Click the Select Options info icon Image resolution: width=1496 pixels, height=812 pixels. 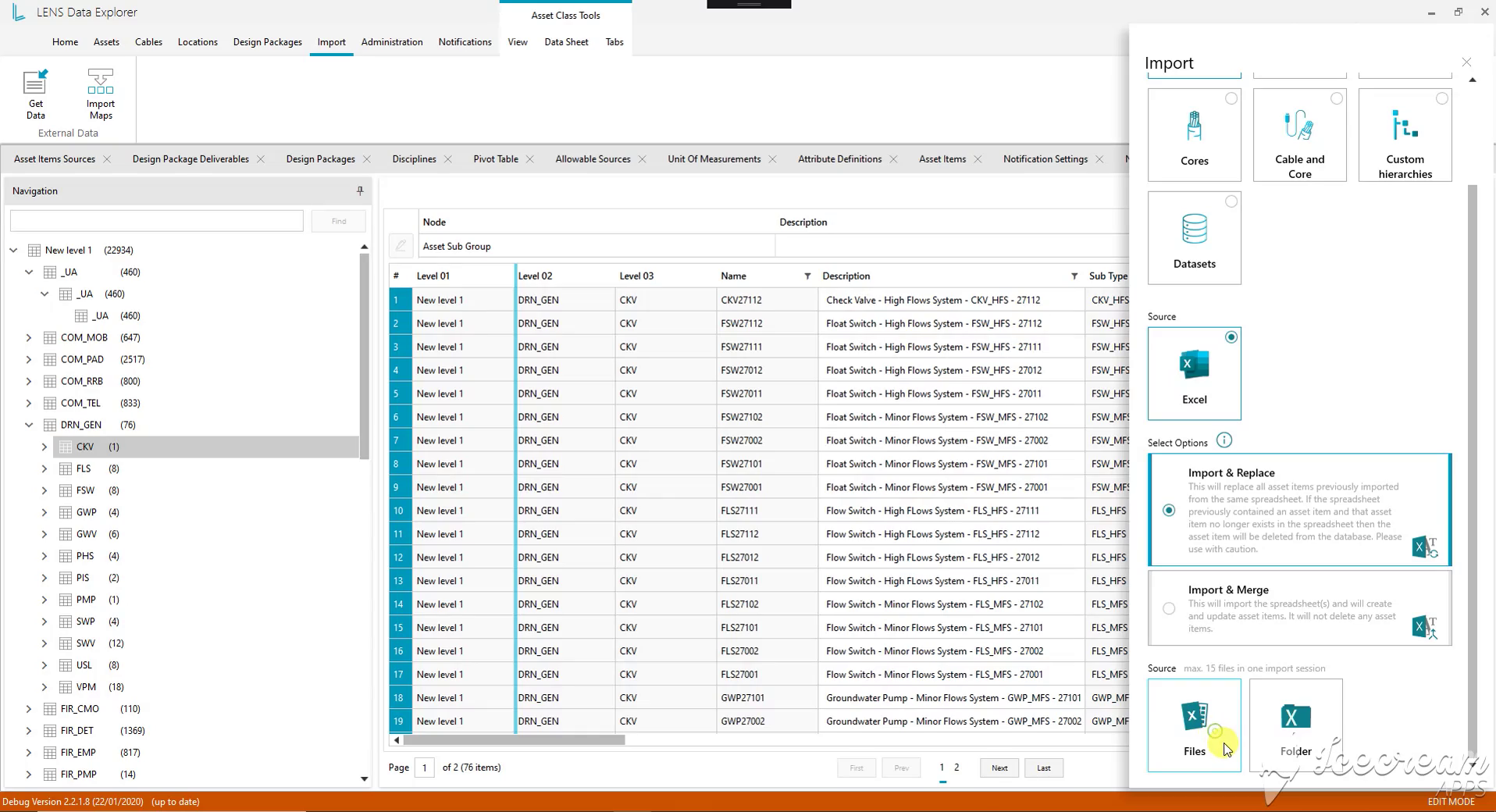(x=1224, y=440)
